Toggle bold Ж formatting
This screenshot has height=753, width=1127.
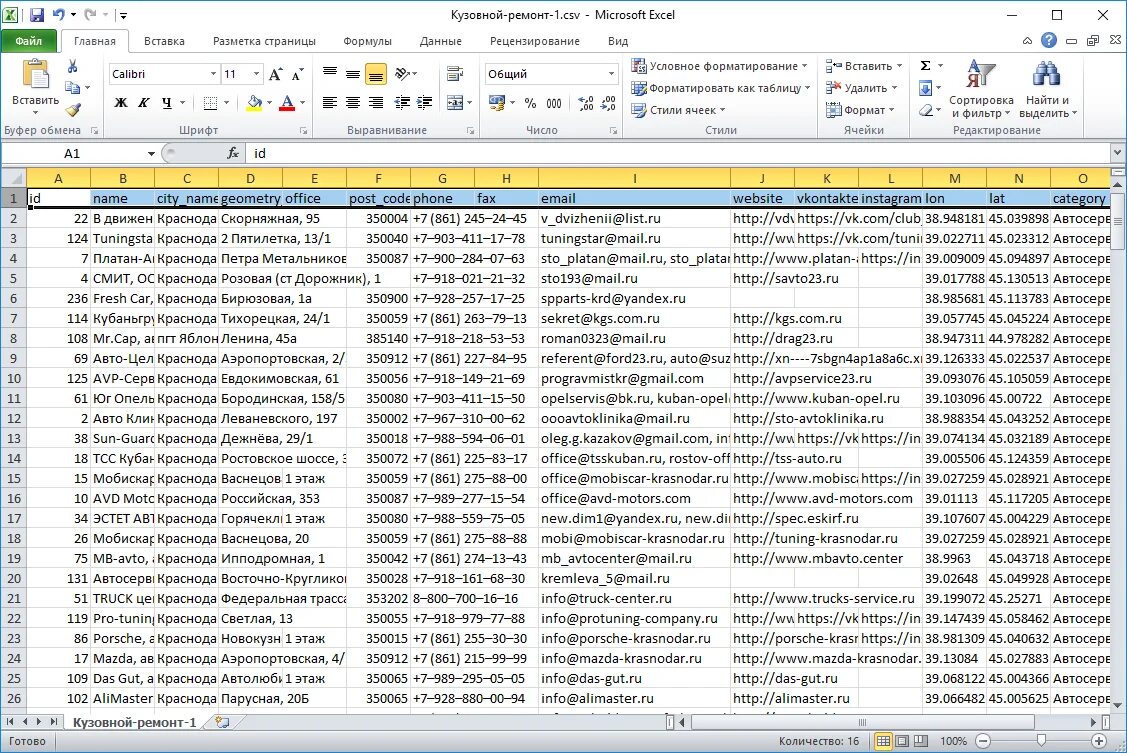click(121, 103)
